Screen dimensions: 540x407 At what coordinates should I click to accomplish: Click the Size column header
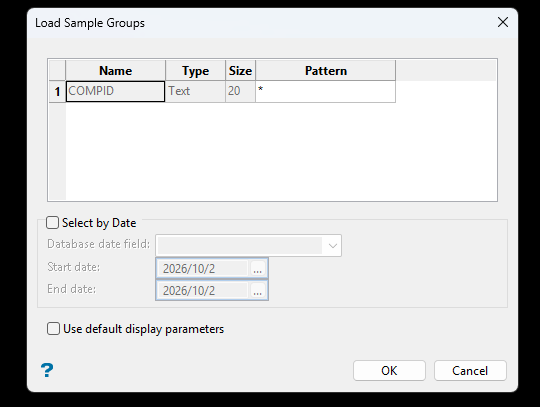(240, 71)
